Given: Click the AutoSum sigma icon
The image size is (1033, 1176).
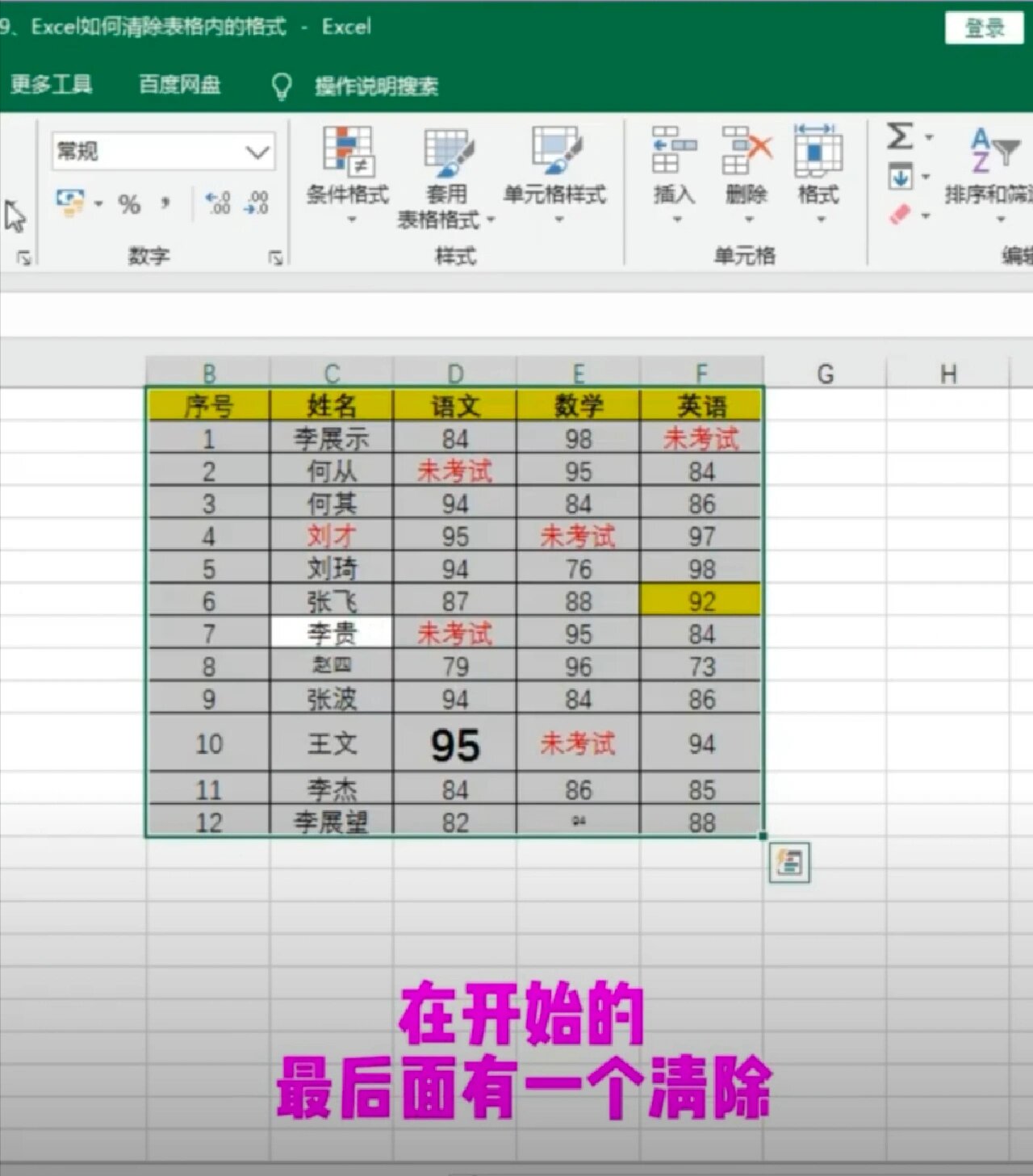Looking at the screenshot, I should (x=900, y=136).
